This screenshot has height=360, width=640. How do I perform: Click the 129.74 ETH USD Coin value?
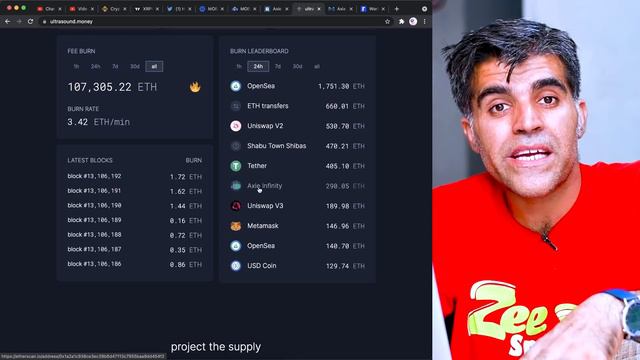point(345,266)
